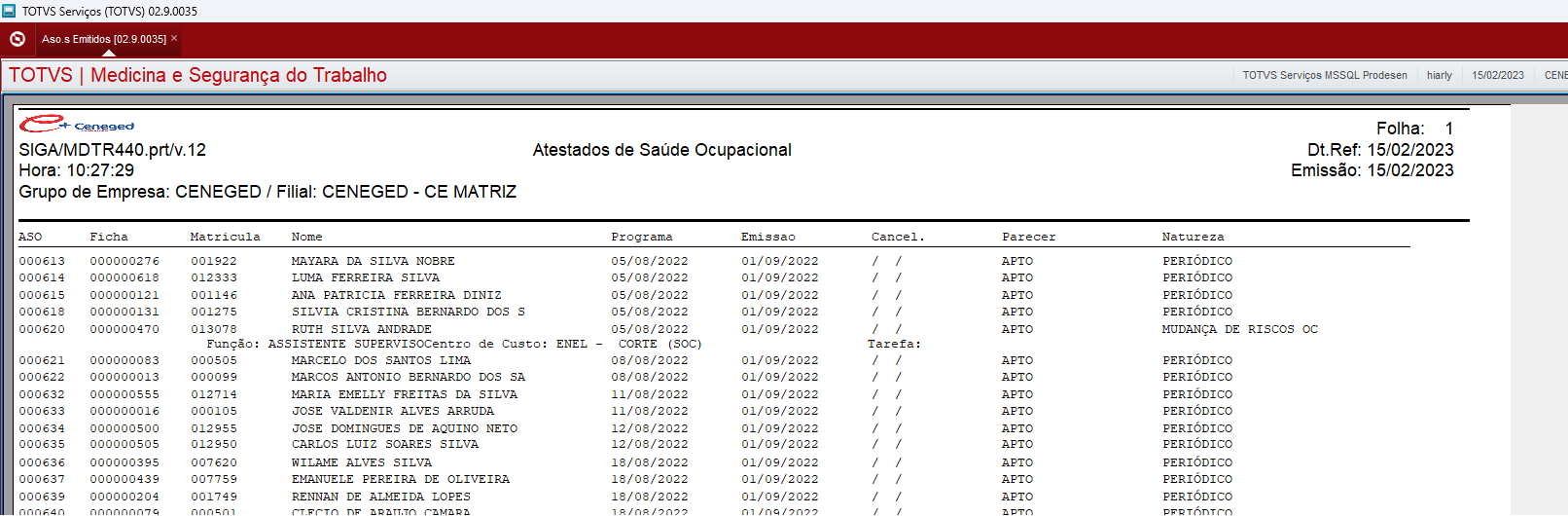
Task: Click the hiarly user name in status bar
Action: (x=1439, y=75)
